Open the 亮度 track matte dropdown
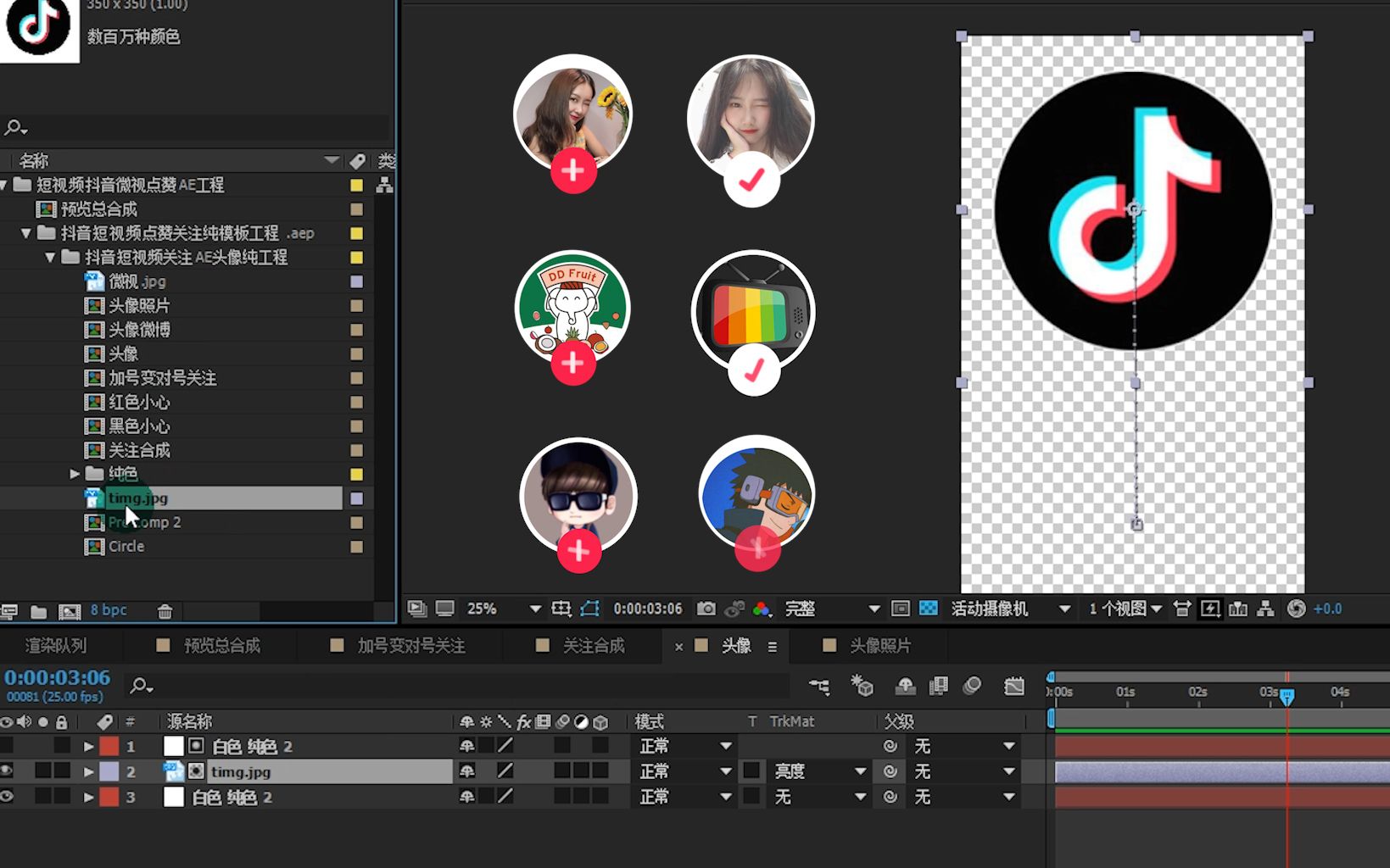The height and width of the screenshot is (868, 1390). [x=819, y=771]
